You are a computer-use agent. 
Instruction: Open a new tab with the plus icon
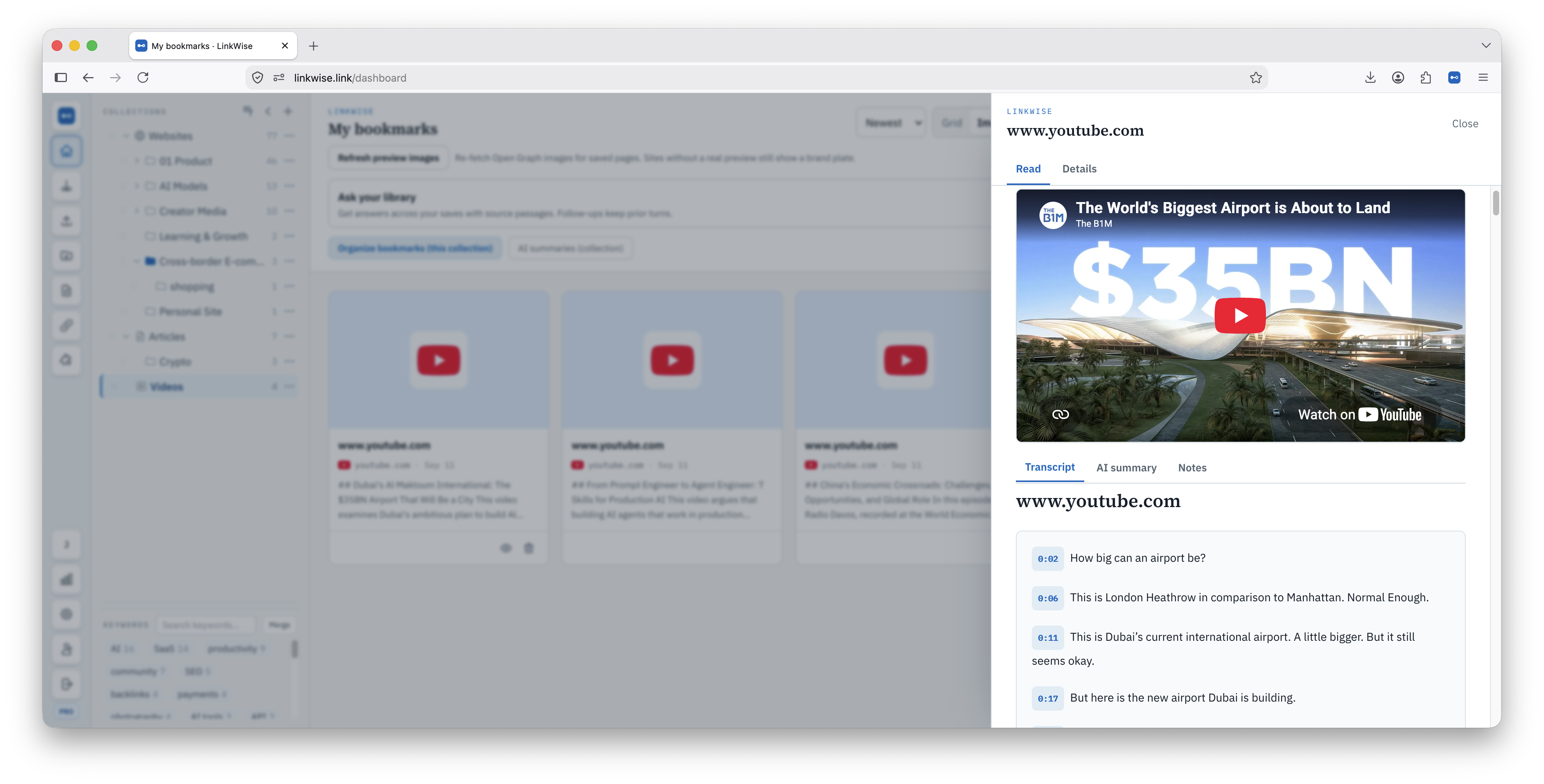tap(313, 46)
